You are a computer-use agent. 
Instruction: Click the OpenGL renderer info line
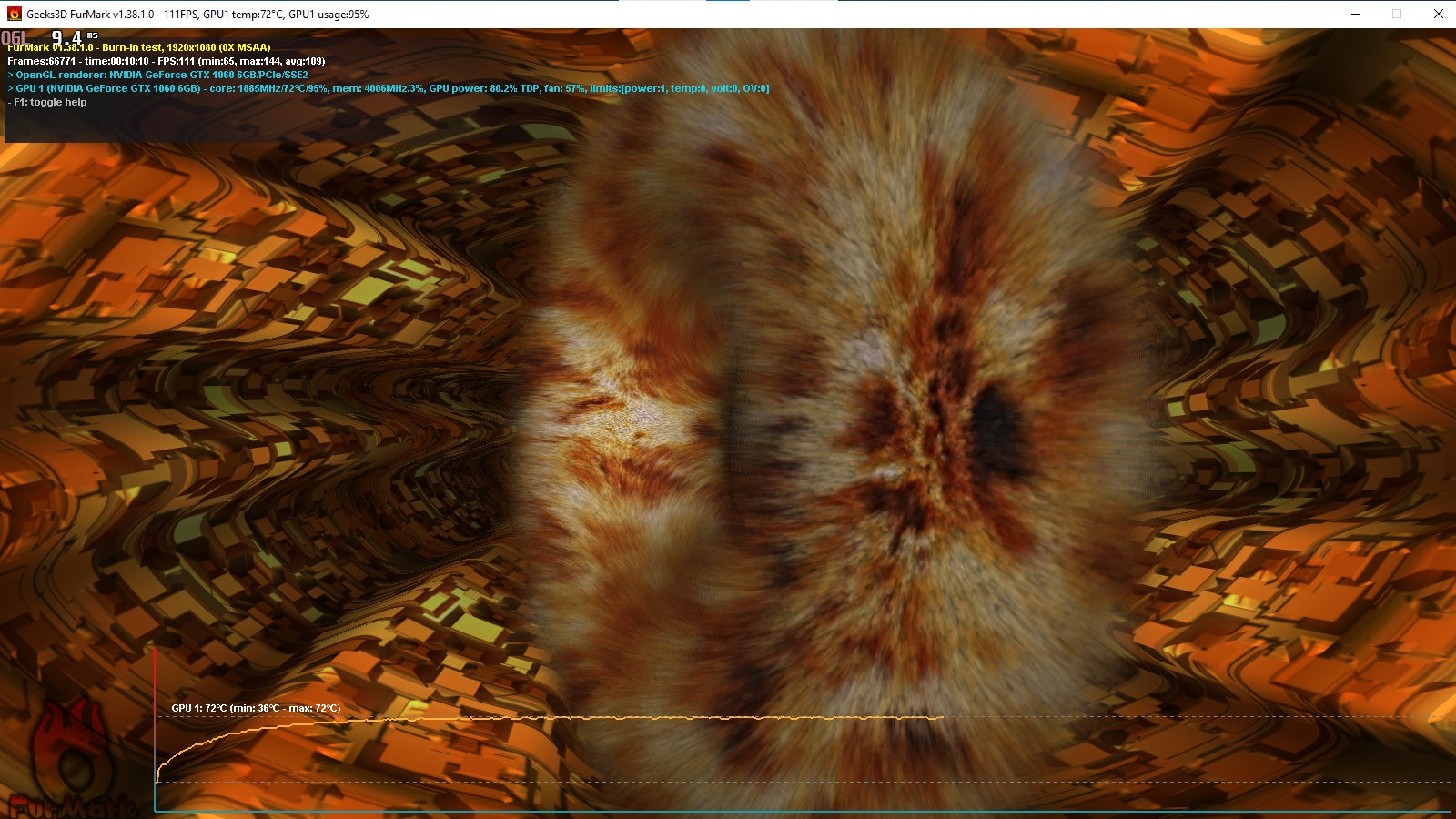point(157,75)
